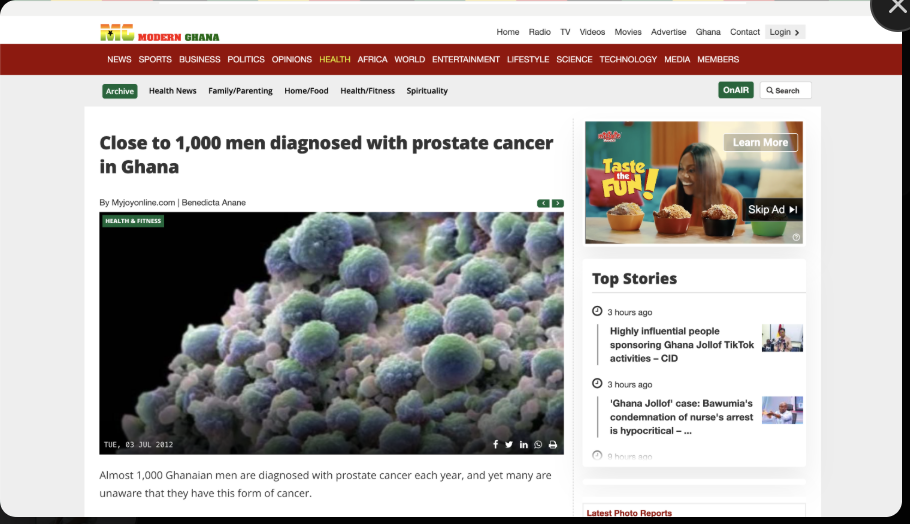Click the ad info icon
This screenshot has width=910, height=524.
click(796, 237)
